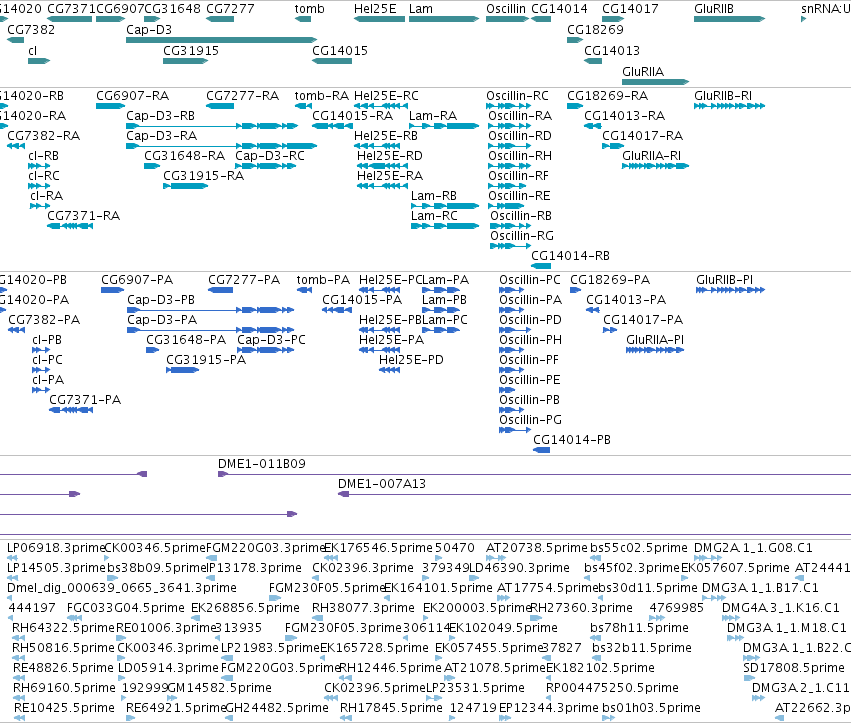Select the Dmel_dig_000639_0665_3641.3prime entry

[122, 588]
